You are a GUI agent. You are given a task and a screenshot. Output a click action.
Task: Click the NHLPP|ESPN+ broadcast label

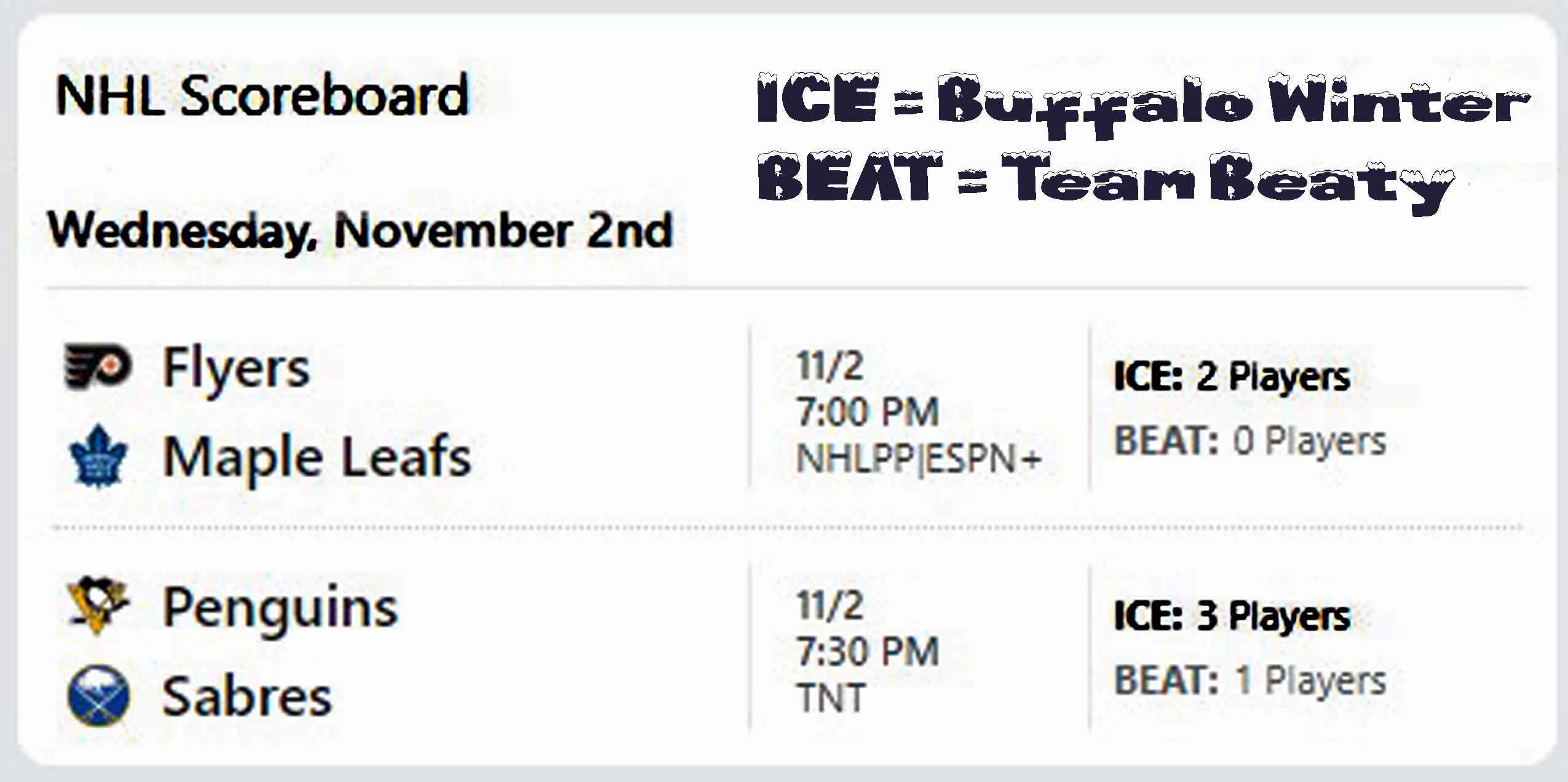pyautogui.click(x=919, y=459)
